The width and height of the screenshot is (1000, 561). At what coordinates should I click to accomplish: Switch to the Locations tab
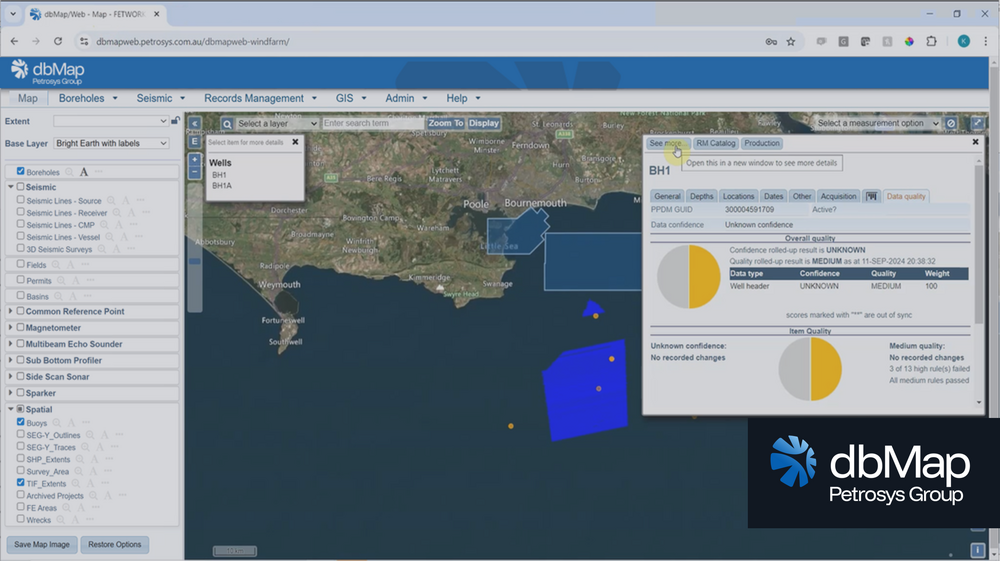(739, 196)
